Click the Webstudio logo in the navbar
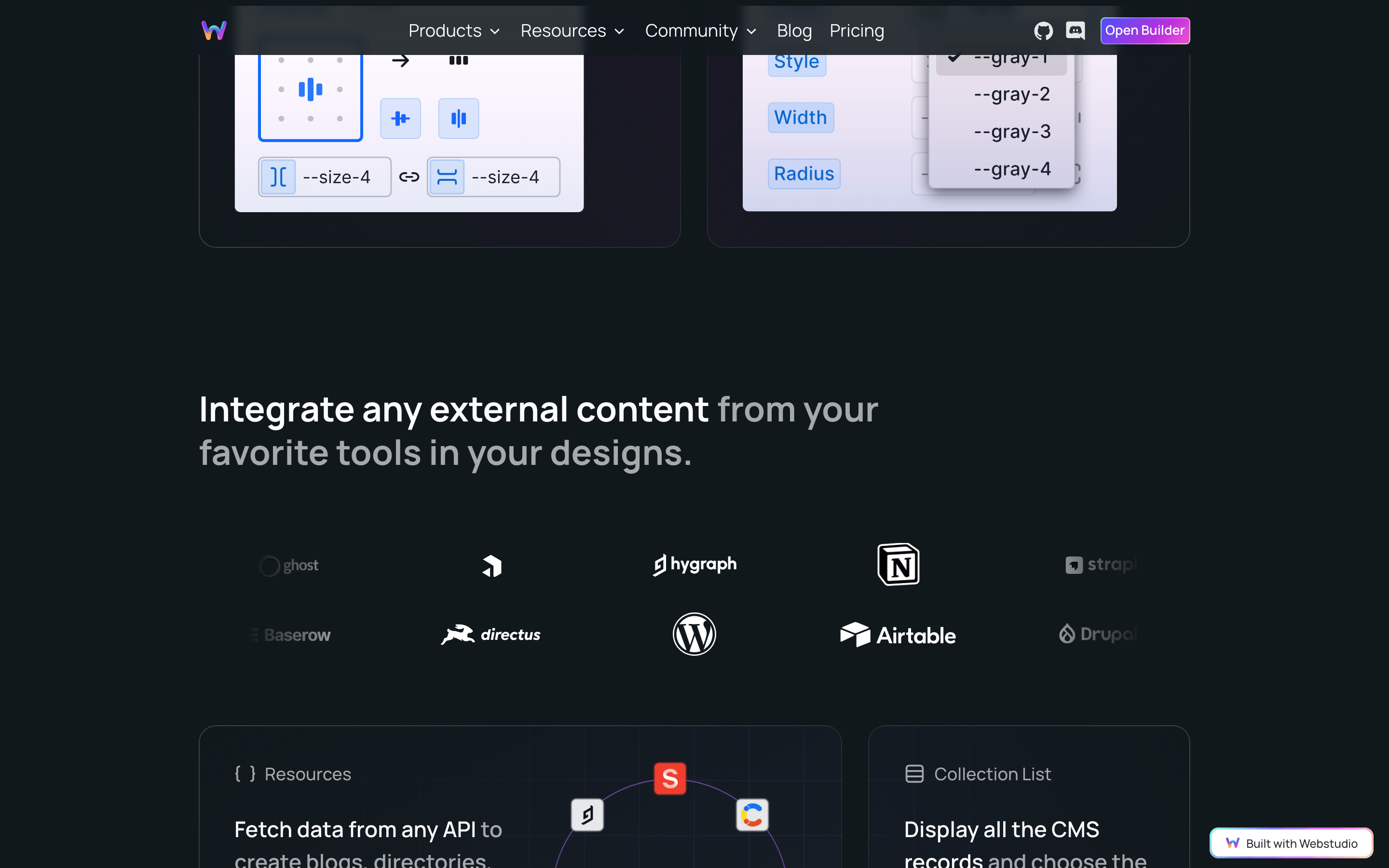Screen dimensions: 1389x868 tap(214, 30)
